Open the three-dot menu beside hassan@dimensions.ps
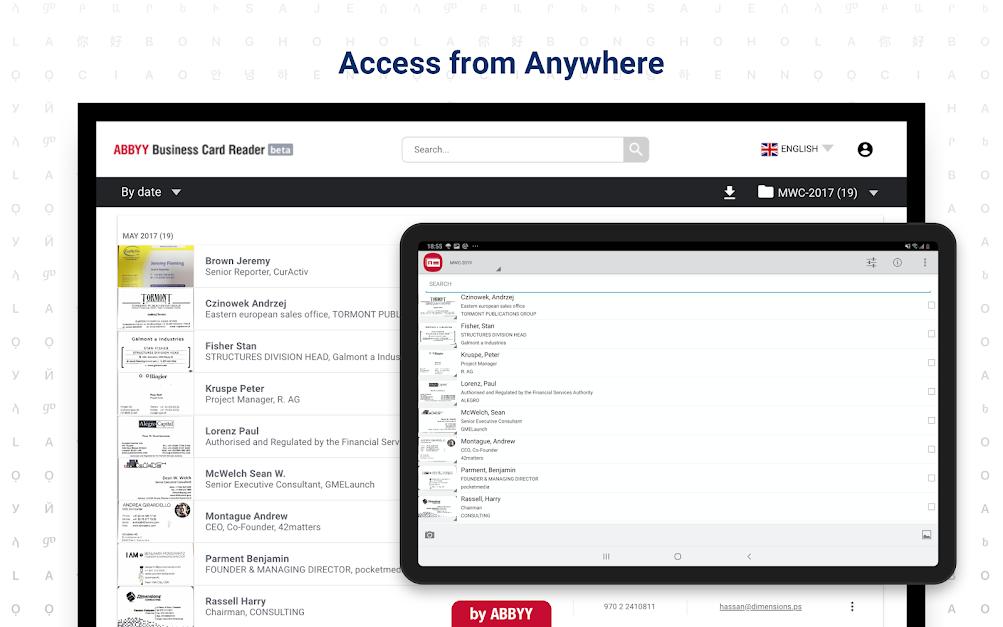The width and height of the screenshot is (1003, 627). (x=852, y=606)
